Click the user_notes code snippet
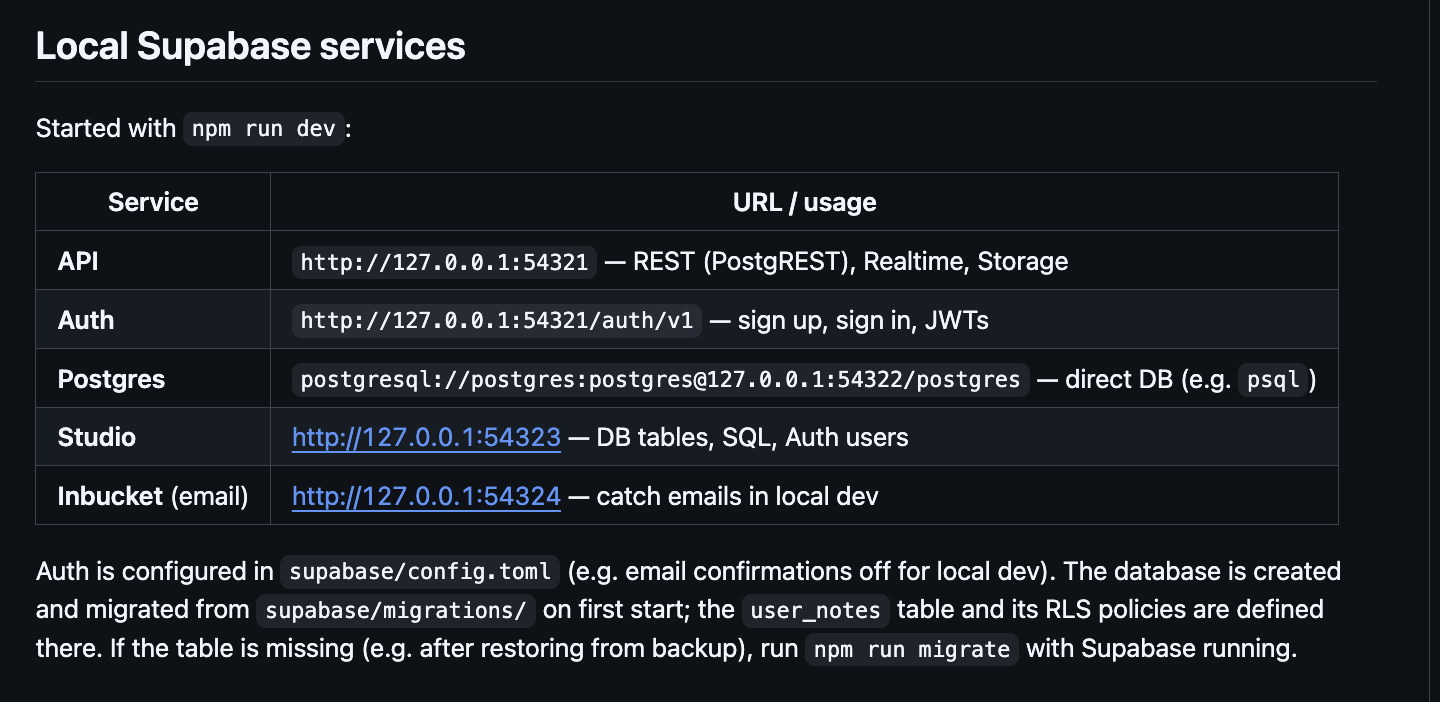 coord(815,610)
